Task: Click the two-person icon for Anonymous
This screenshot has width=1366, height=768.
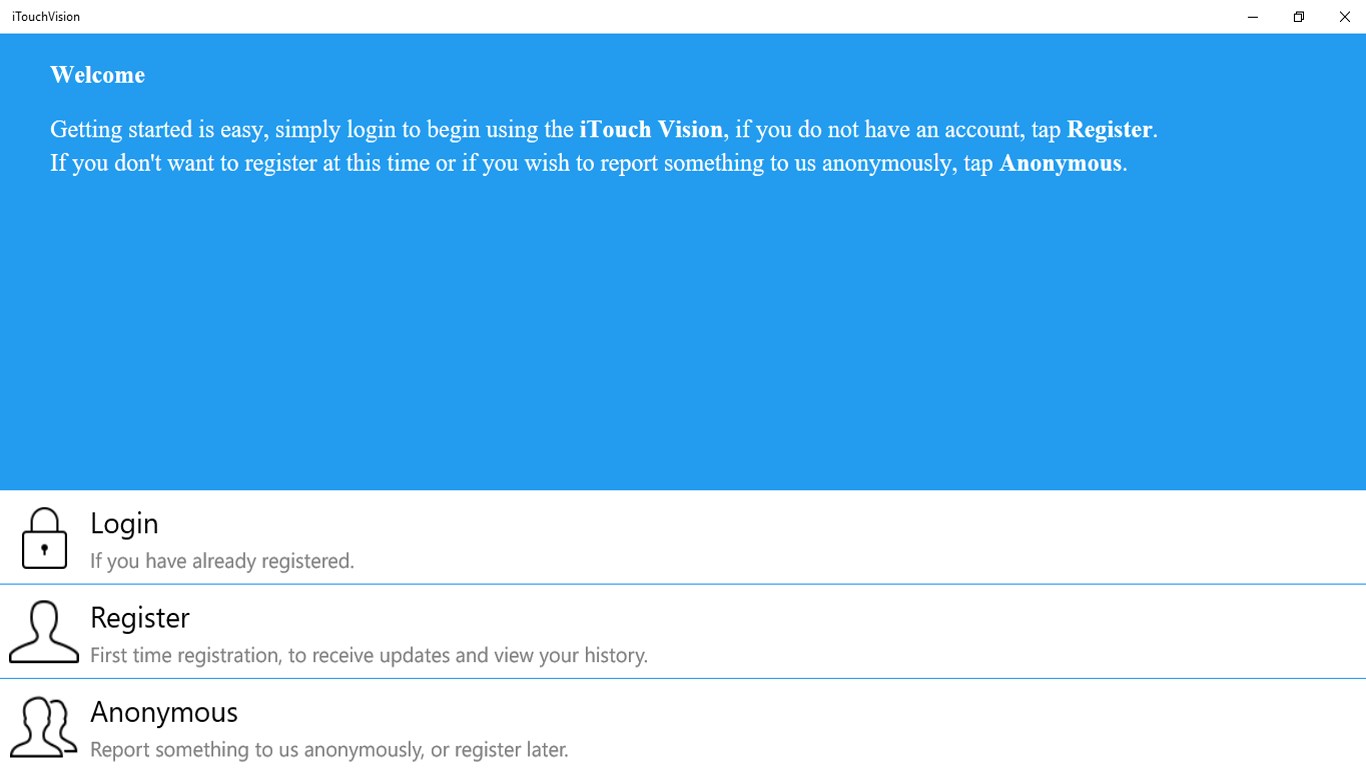Action: coord(44,726)
